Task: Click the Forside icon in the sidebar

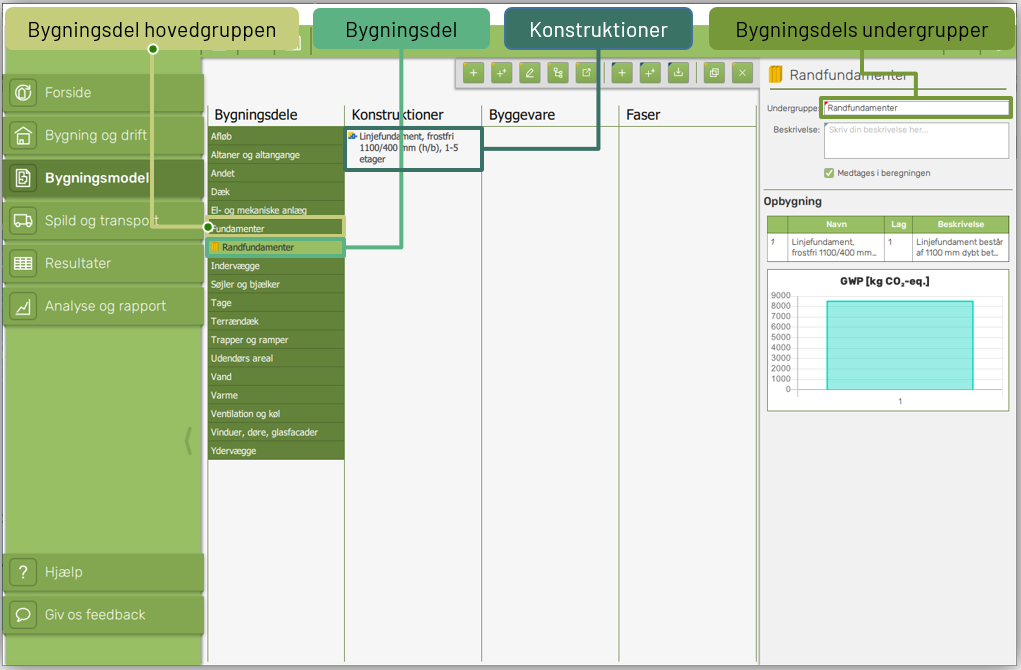Action: pos(24,93)
